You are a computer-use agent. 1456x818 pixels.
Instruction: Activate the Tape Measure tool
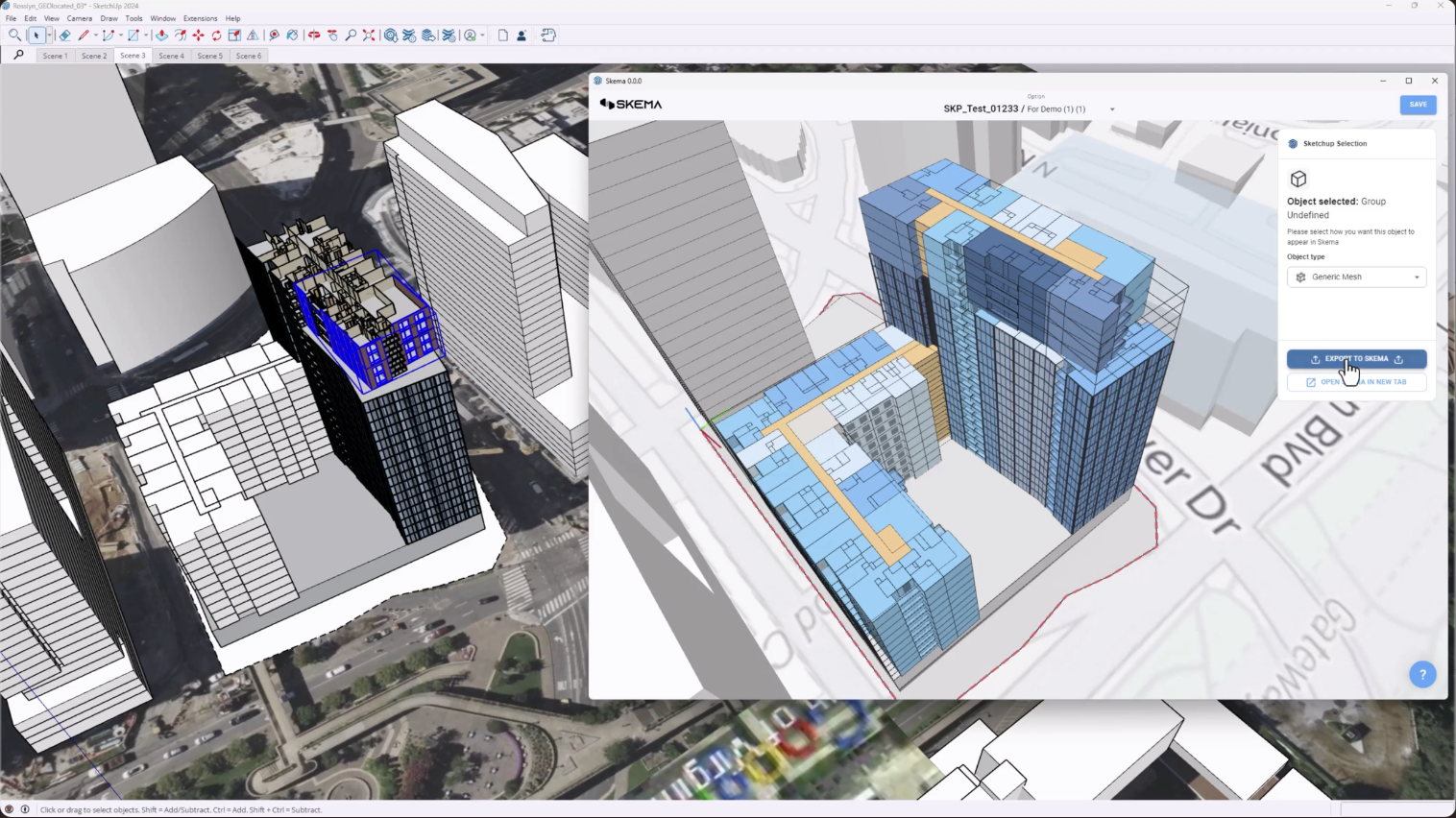274,36
